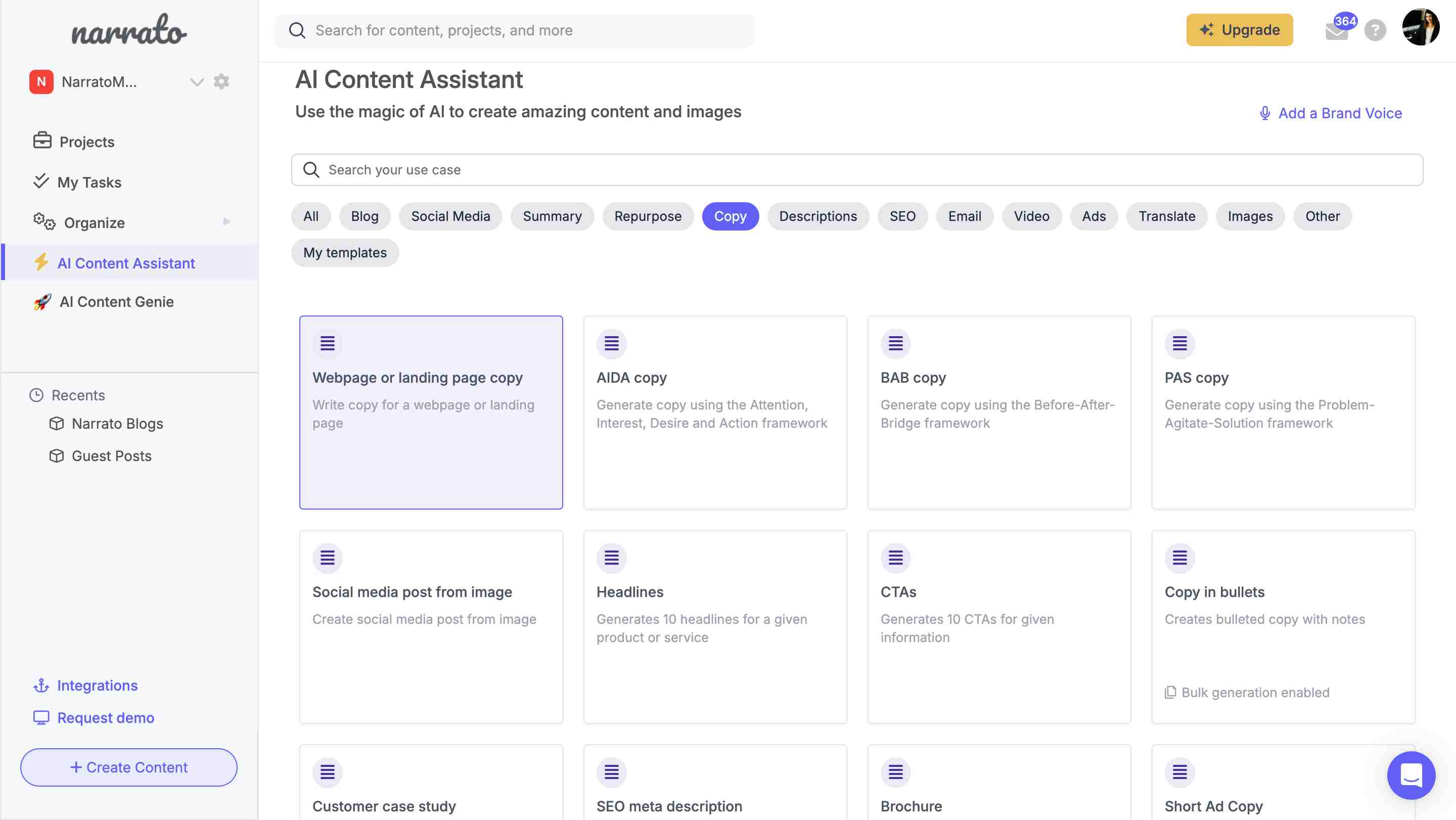1456x820 pixels.
Task: Select AI Content Assistant in sidebar
Action: (x=130, y=263)
